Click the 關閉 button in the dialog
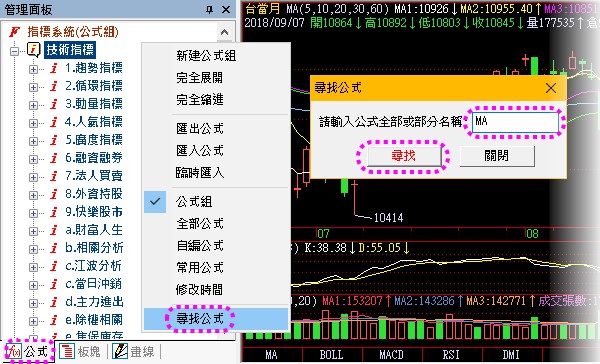This screenshot has width=600, height=364. tap(497, 156)
